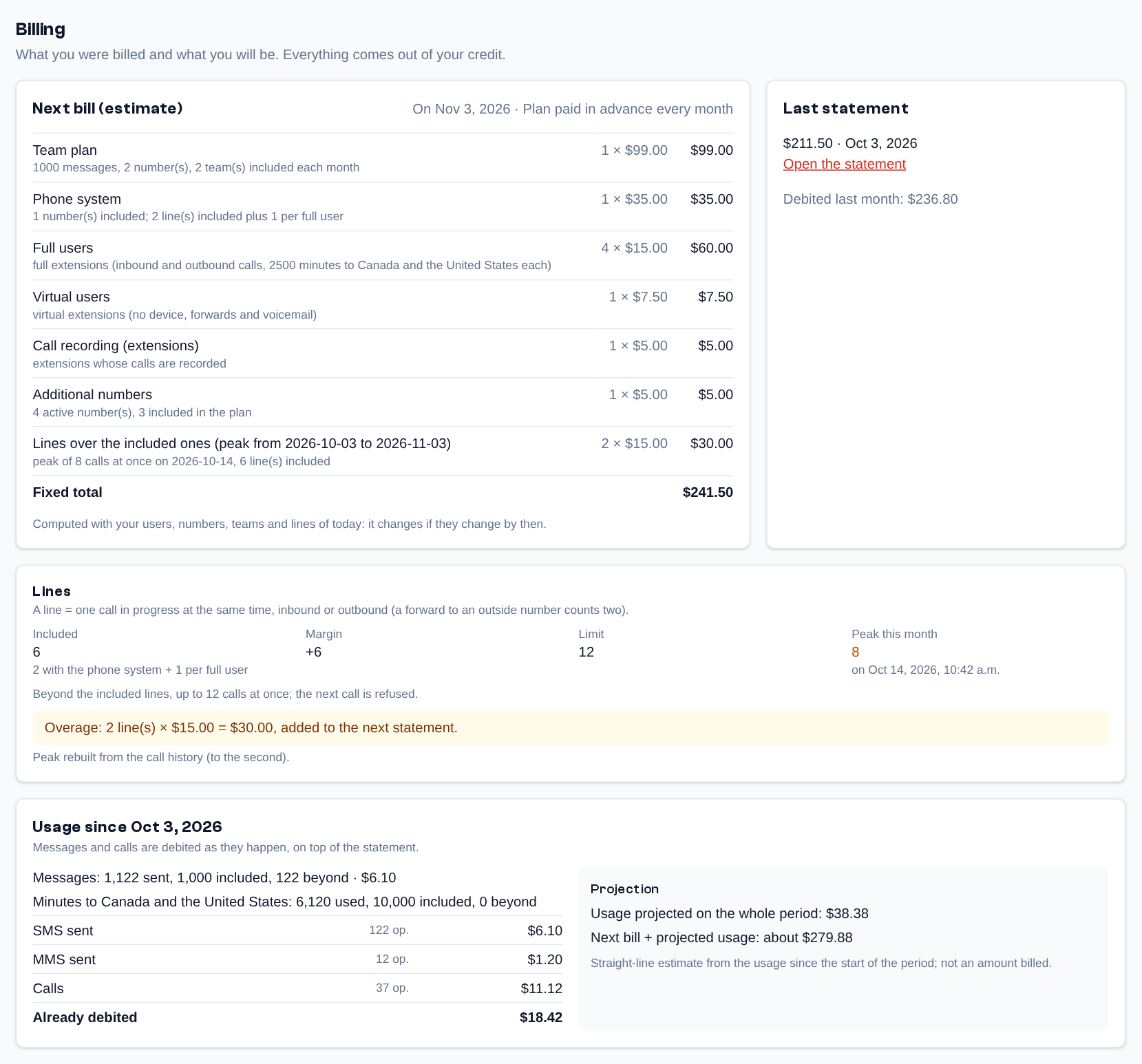Image resolution: width=1142 pixels, height=1064 pixels.
Task: Select the Virtual users line item
Action: click(x=383, y=304)
